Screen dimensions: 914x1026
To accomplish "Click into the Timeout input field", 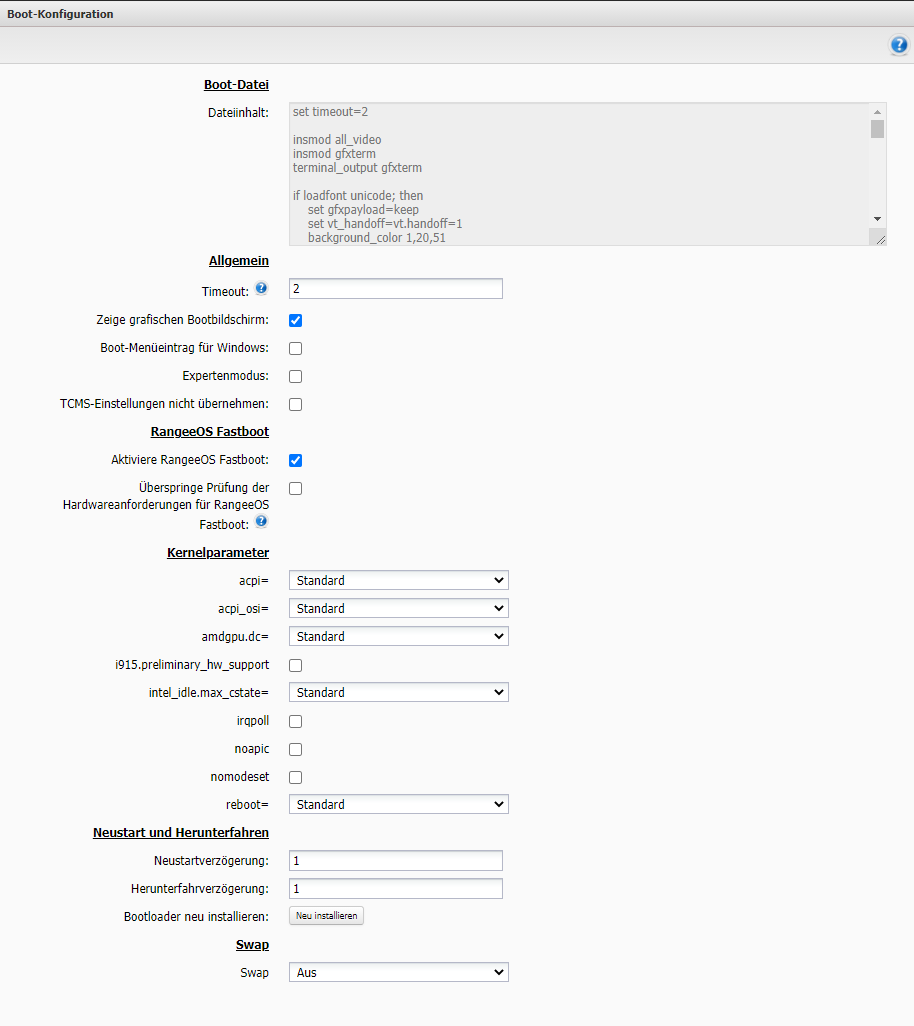I will click(x=395, y=289).
